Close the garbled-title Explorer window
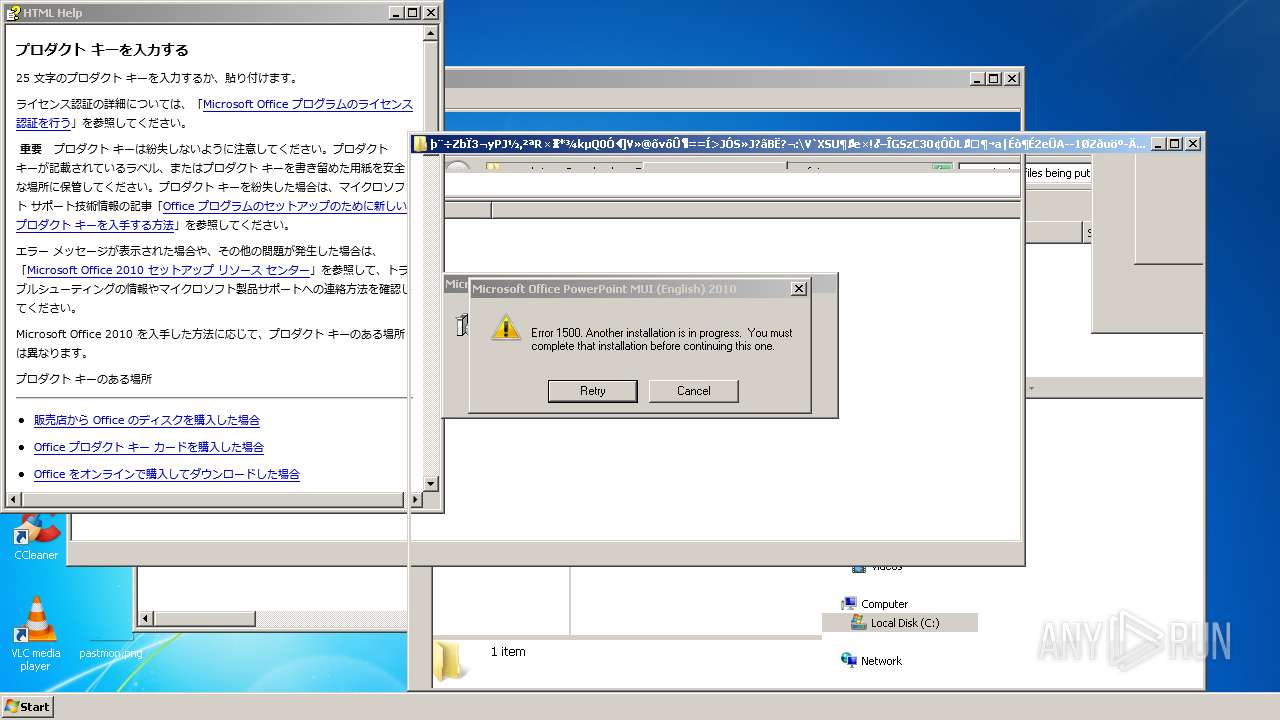1280x720 pixels. [1192, 144]
